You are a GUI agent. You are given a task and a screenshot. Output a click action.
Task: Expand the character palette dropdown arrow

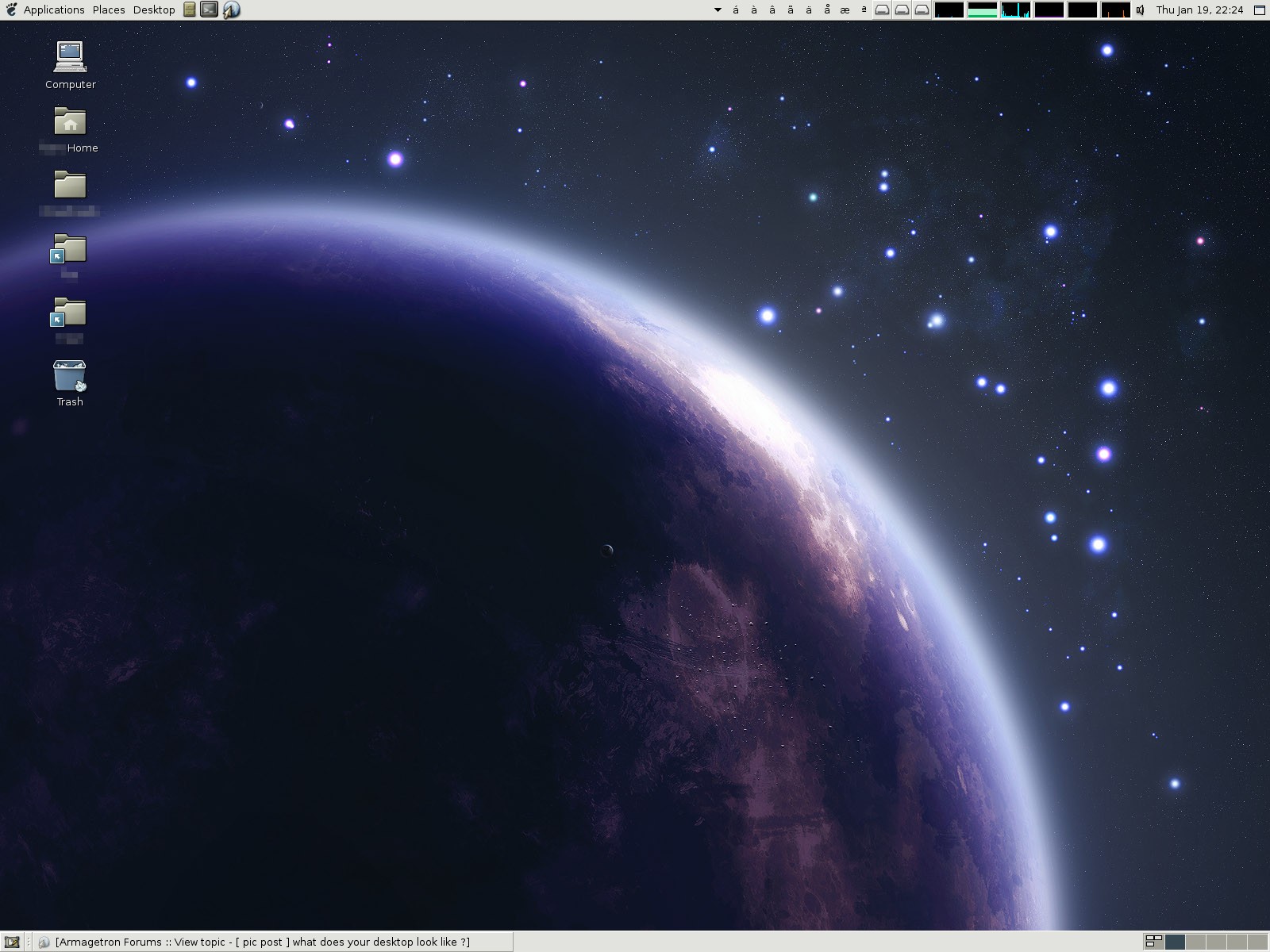718,10
